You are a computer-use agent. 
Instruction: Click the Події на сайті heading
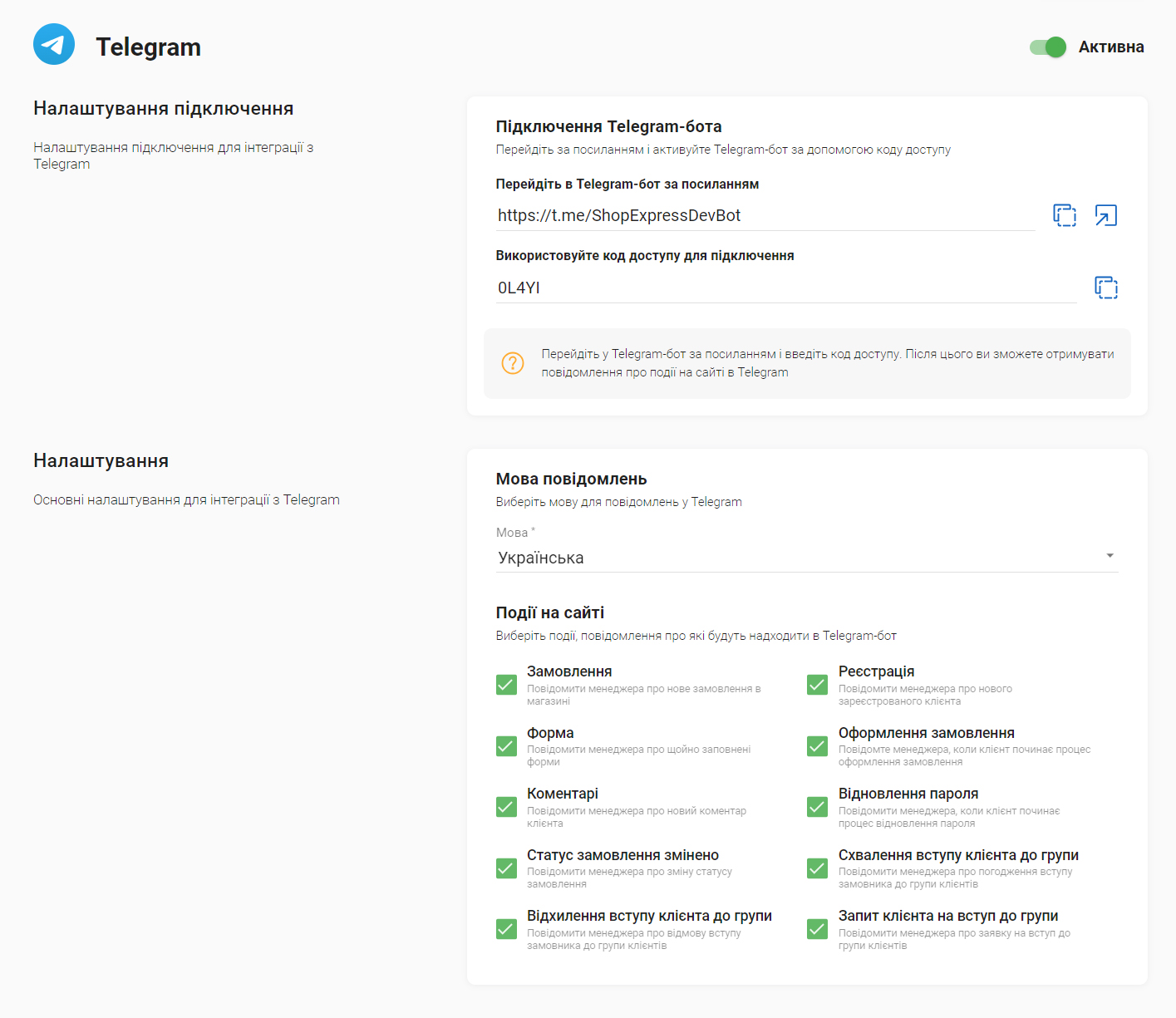(549, 612)
